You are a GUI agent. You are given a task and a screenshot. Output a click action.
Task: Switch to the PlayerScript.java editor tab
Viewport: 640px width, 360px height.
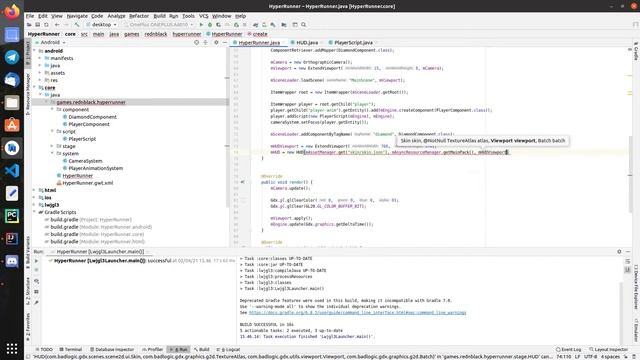point(353,42)
